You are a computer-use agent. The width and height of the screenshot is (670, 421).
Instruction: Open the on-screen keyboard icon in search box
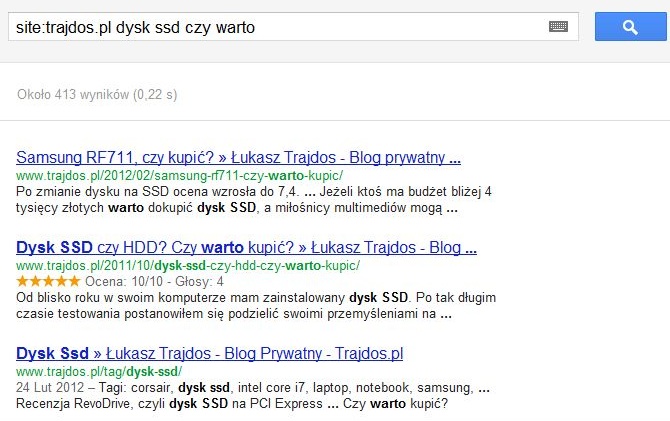[x=558, y=27]
